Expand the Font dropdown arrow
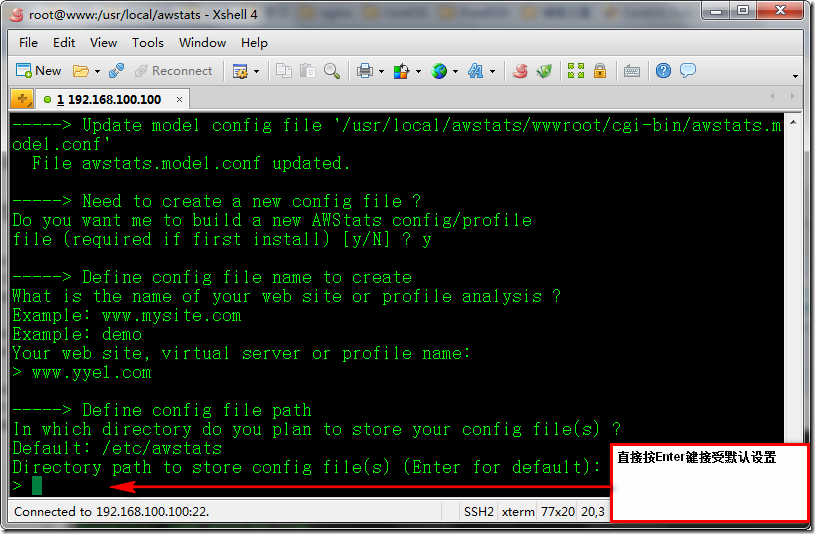Viewport: 815px width, 534px height. coord(492,71)
